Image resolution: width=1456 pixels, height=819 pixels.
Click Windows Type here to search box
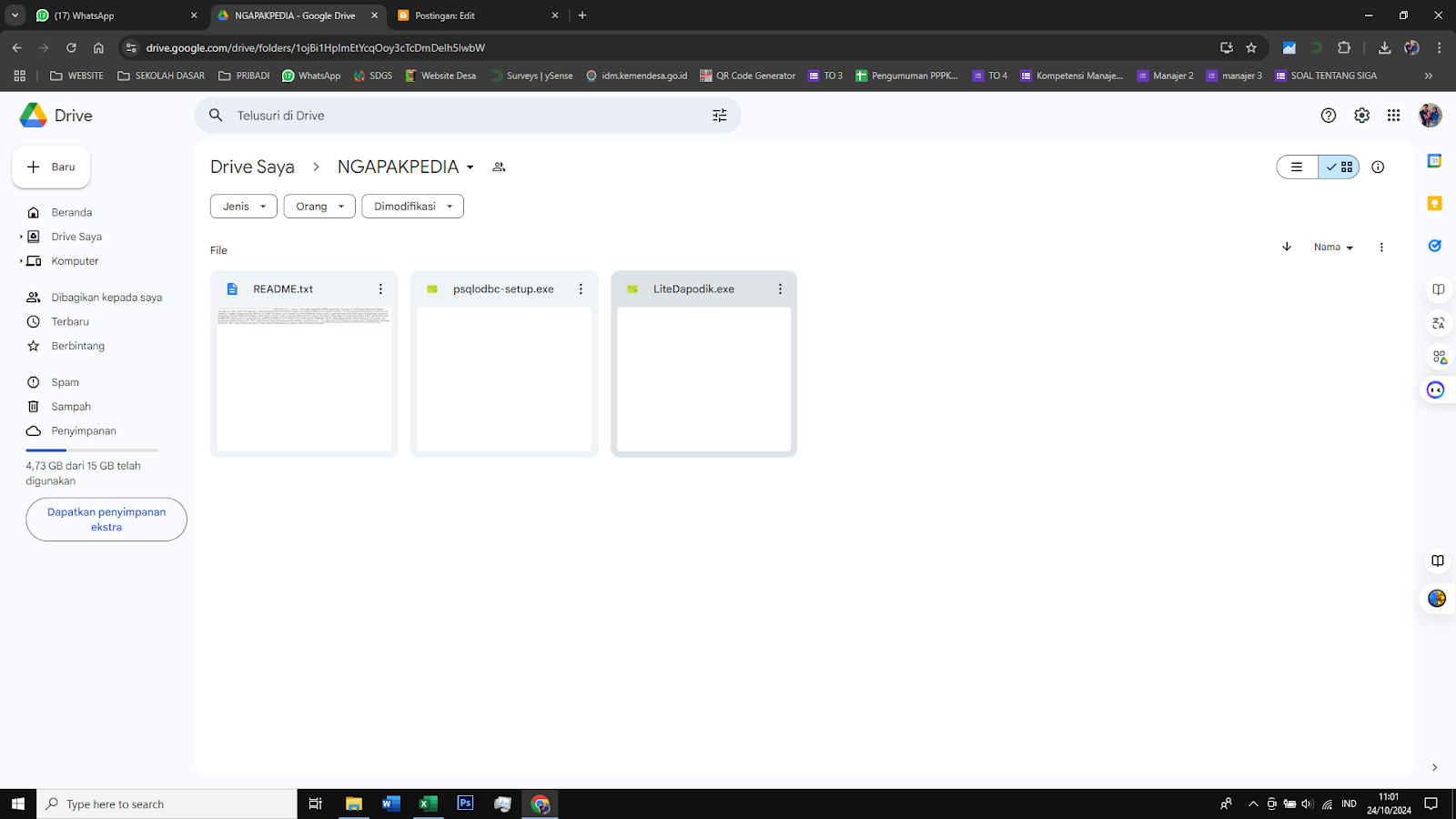tap(167, 804)
